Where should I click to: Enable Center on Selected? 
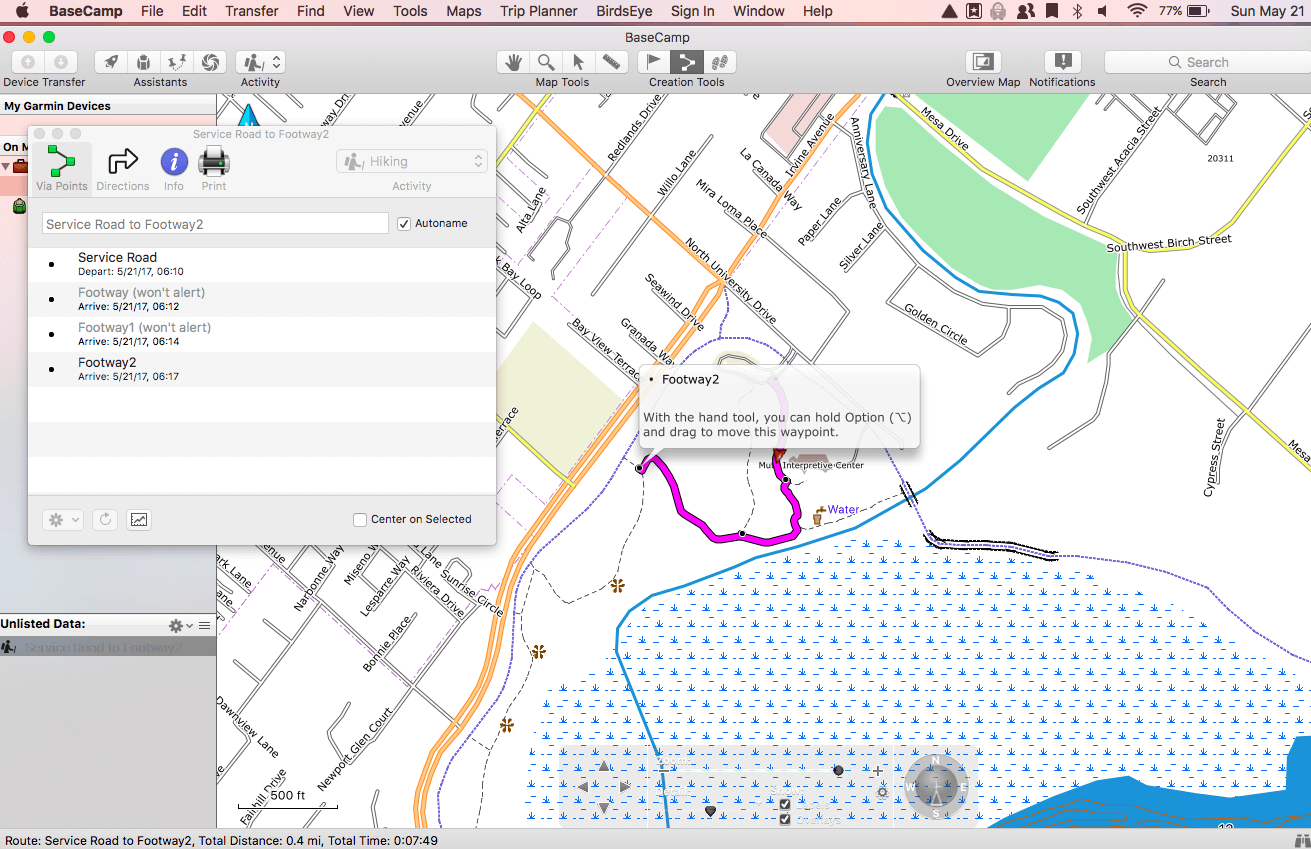point(360,520)
